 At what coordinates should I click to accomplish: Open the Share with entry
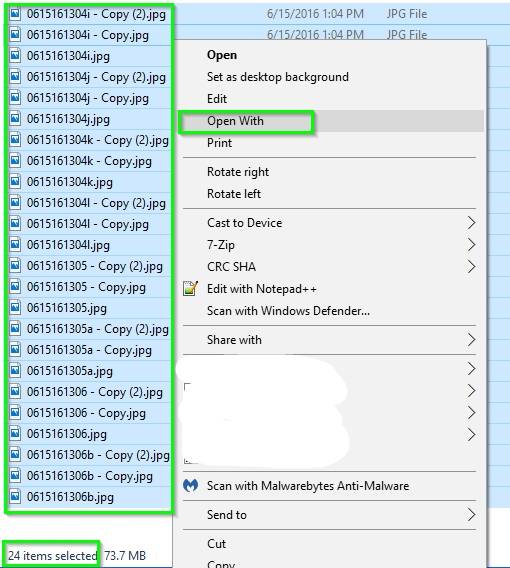coord(234,340)
